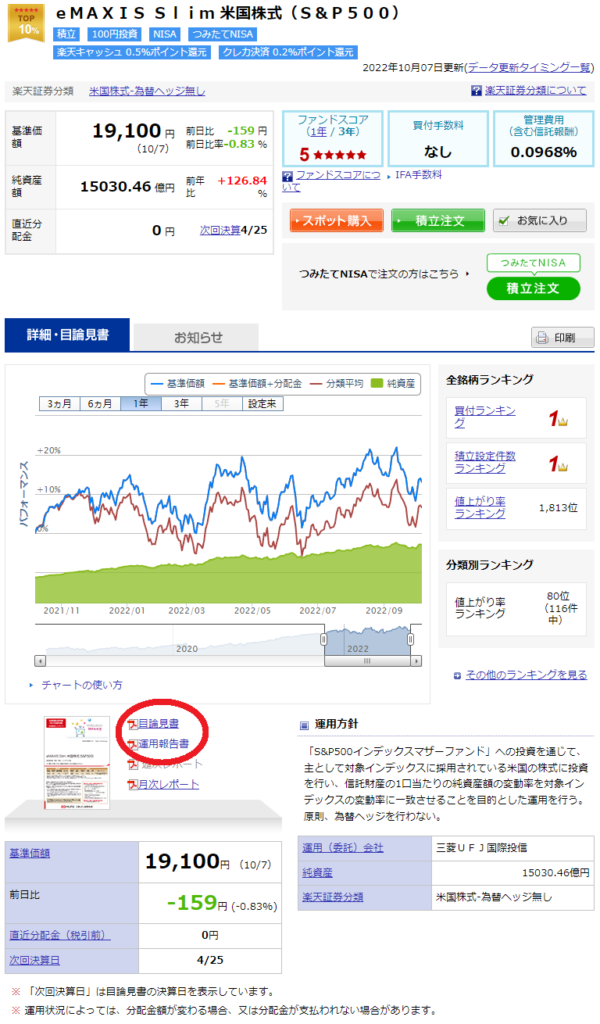
Task: Click つみたてNISA 積立注文 rounded button
Action: pos(533,288)
